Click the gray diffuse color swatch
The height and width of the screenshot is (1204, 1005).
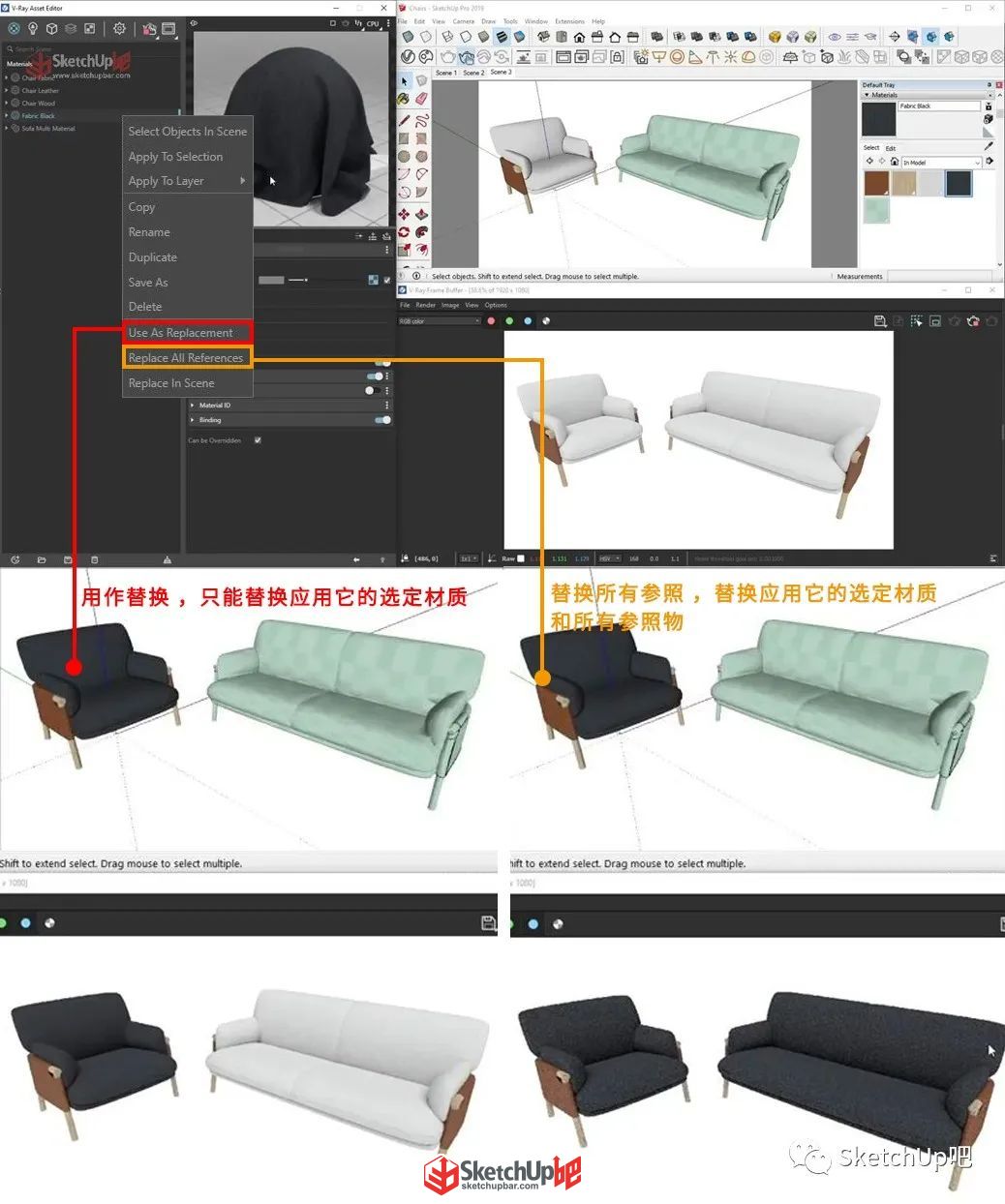pyautogui.click(x=271, y=280)
